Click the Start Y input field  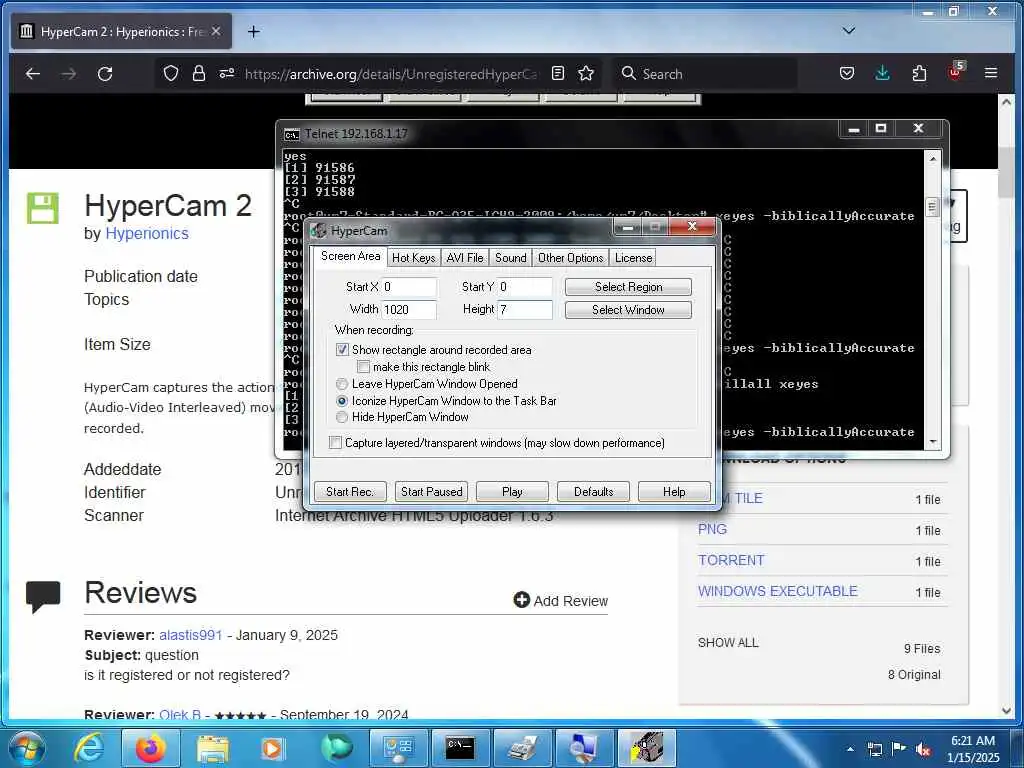524,287
